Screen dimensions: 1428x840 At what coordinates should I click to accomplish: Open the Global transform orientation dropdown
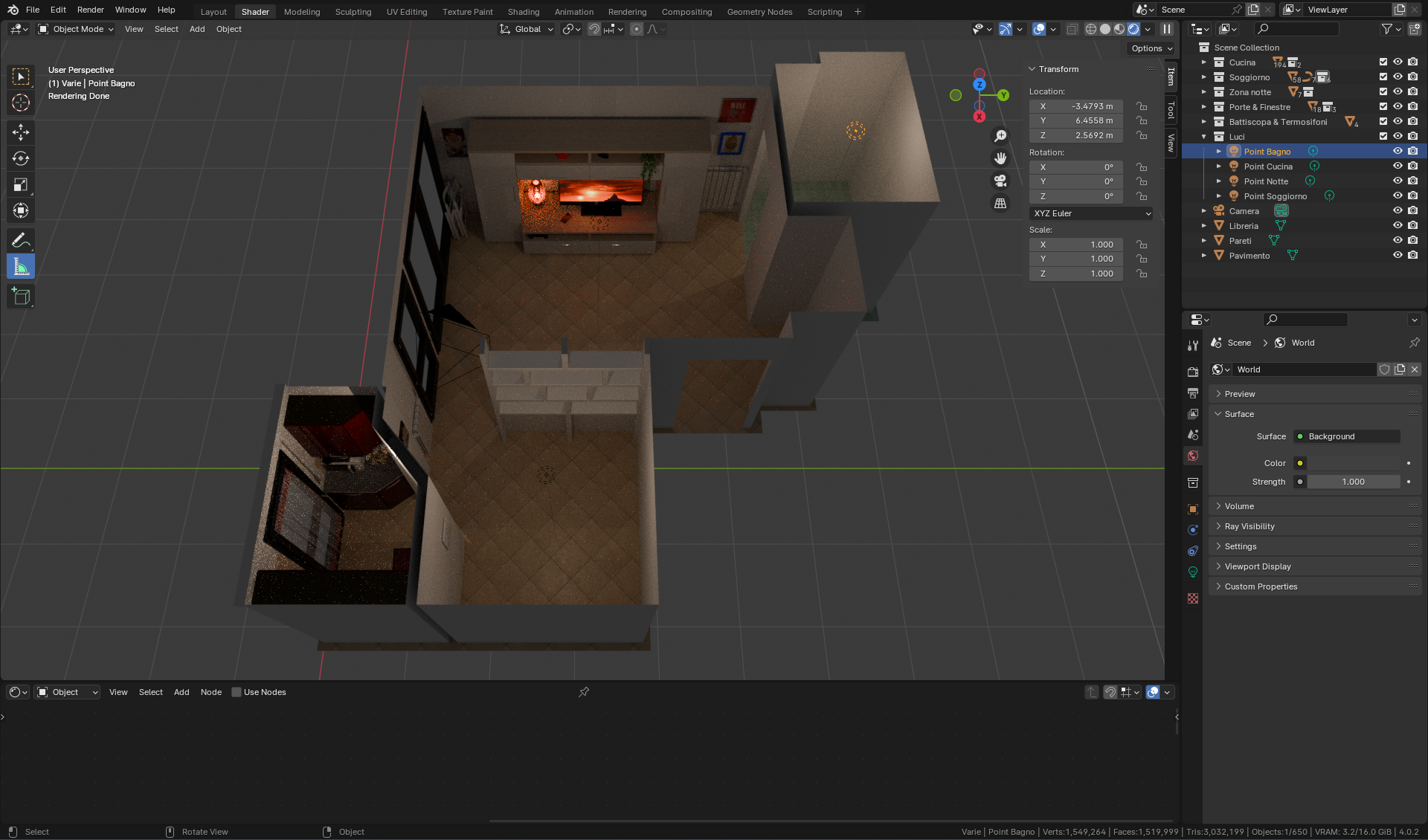tap(527, 29)
